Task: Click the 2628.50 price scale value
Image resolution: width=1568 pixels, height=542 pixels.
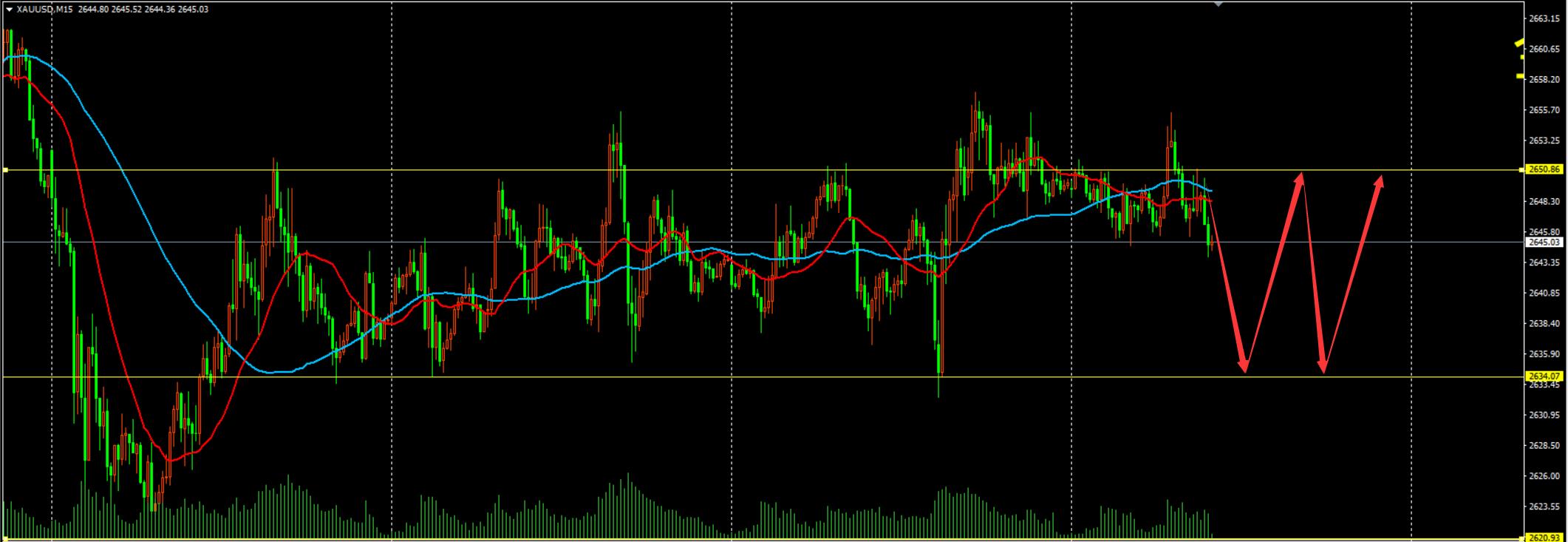Action: pos(1544,445)
